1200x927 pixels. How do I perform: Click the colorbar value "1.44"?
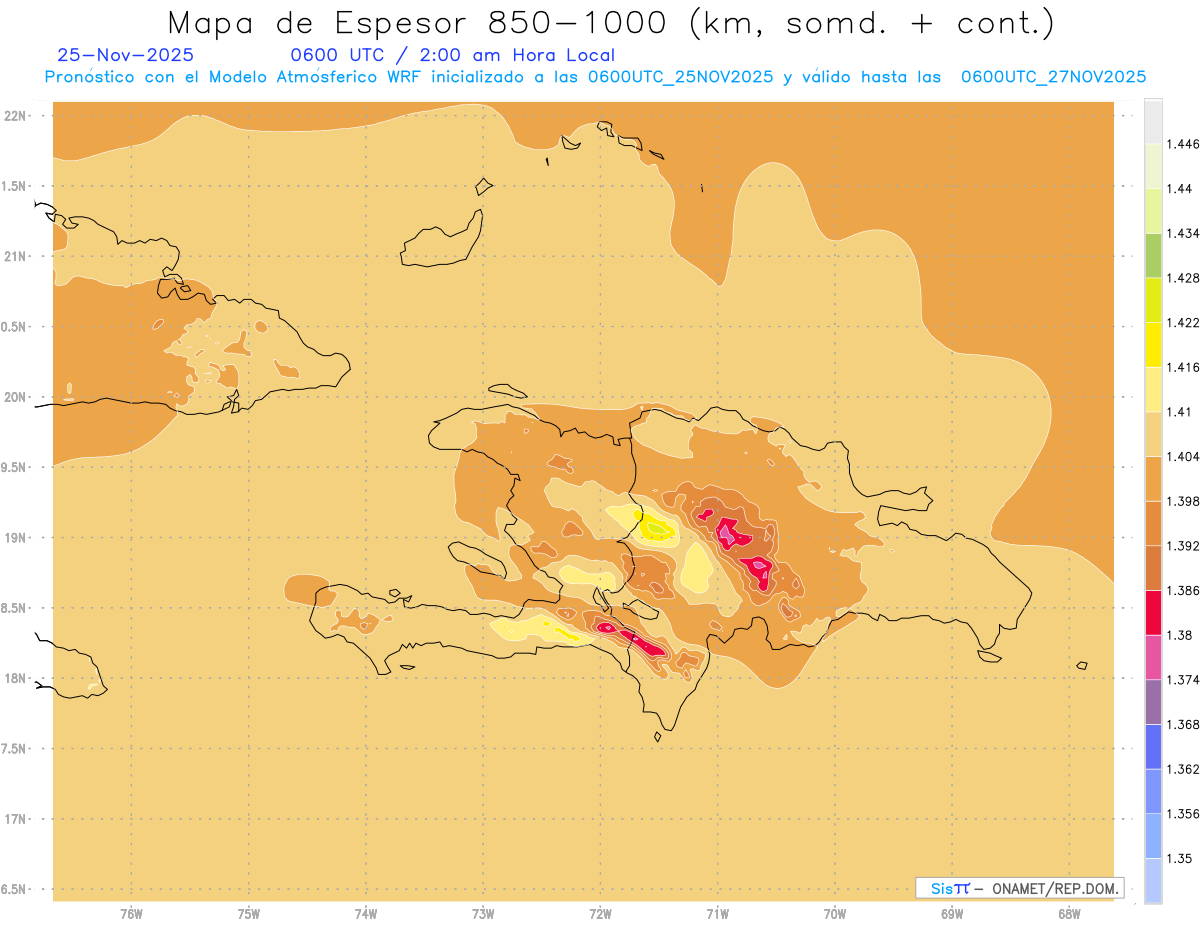1180,189
